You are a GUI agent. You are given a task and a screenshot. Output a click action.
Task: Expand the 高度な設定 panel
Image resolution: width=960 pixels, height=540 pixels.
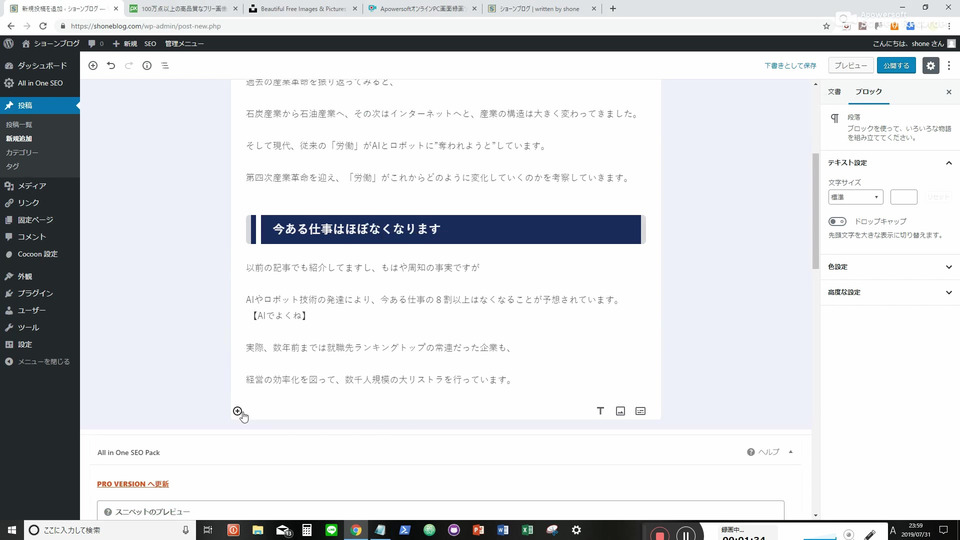890,293
